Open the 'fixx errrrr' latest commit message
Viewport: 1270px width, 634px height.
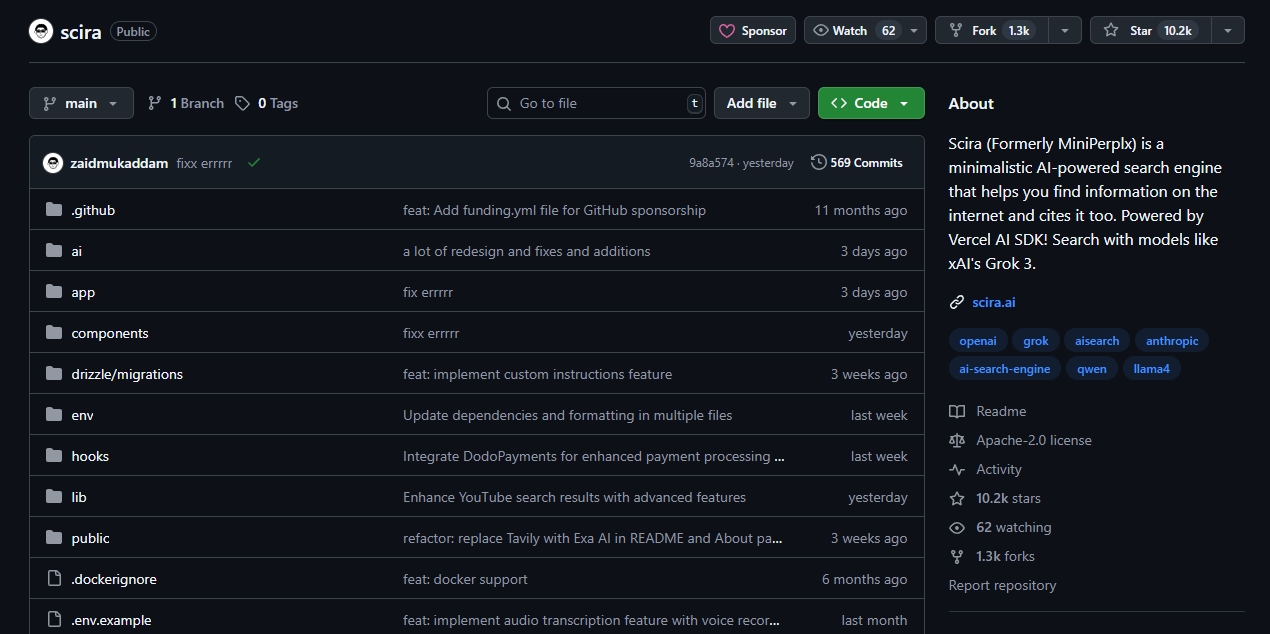point(204,163)
